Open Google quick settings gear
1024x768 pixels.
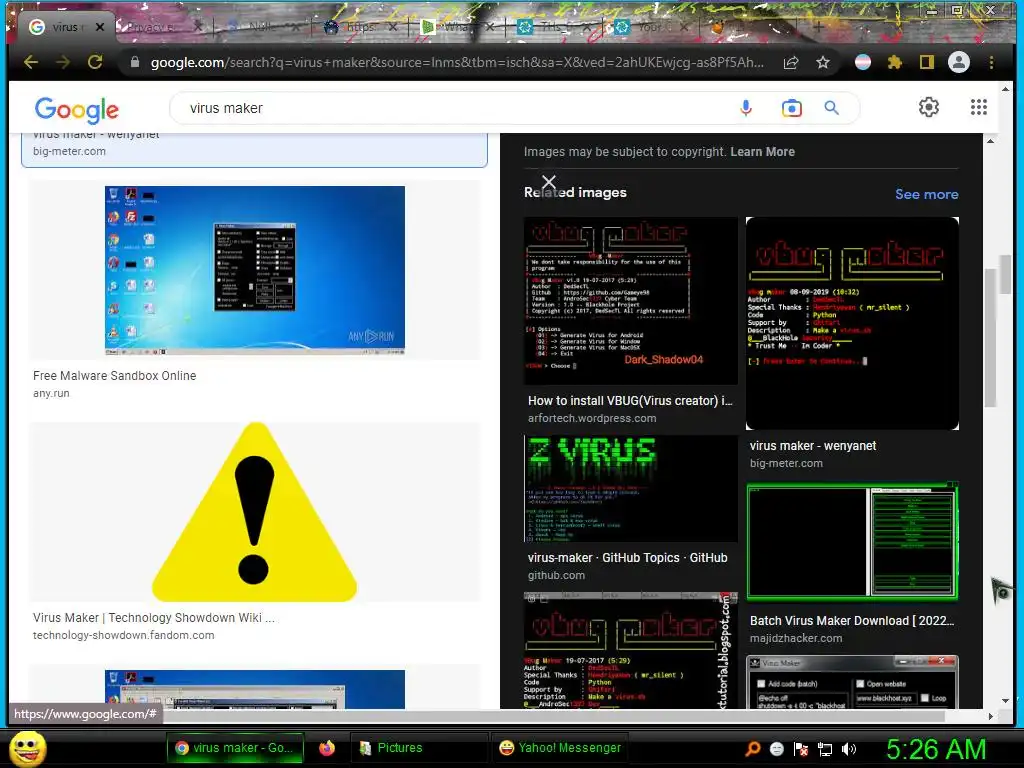(929, 107)
